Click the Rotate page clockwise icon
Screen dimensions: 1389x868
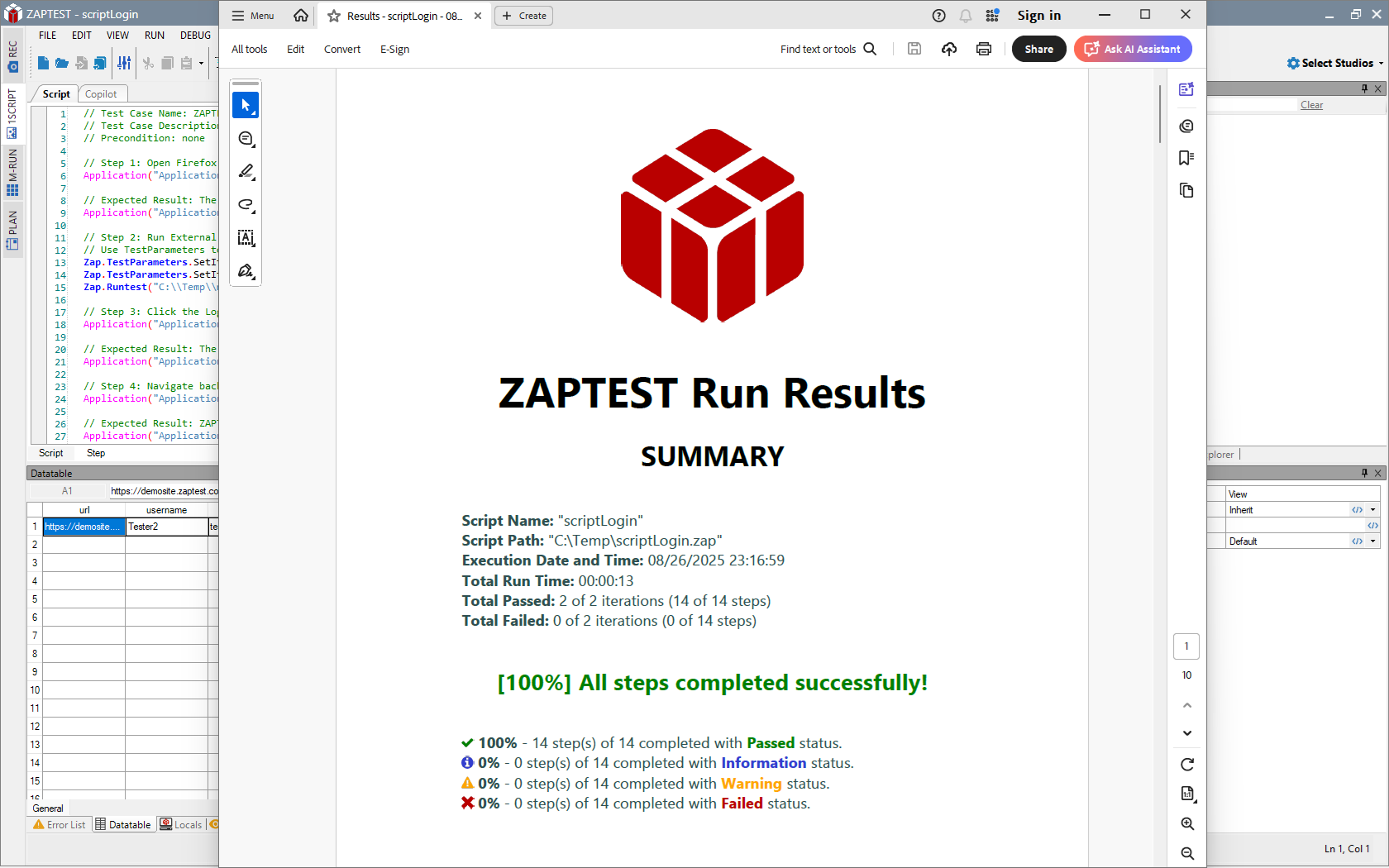(x=1187, y=765)
